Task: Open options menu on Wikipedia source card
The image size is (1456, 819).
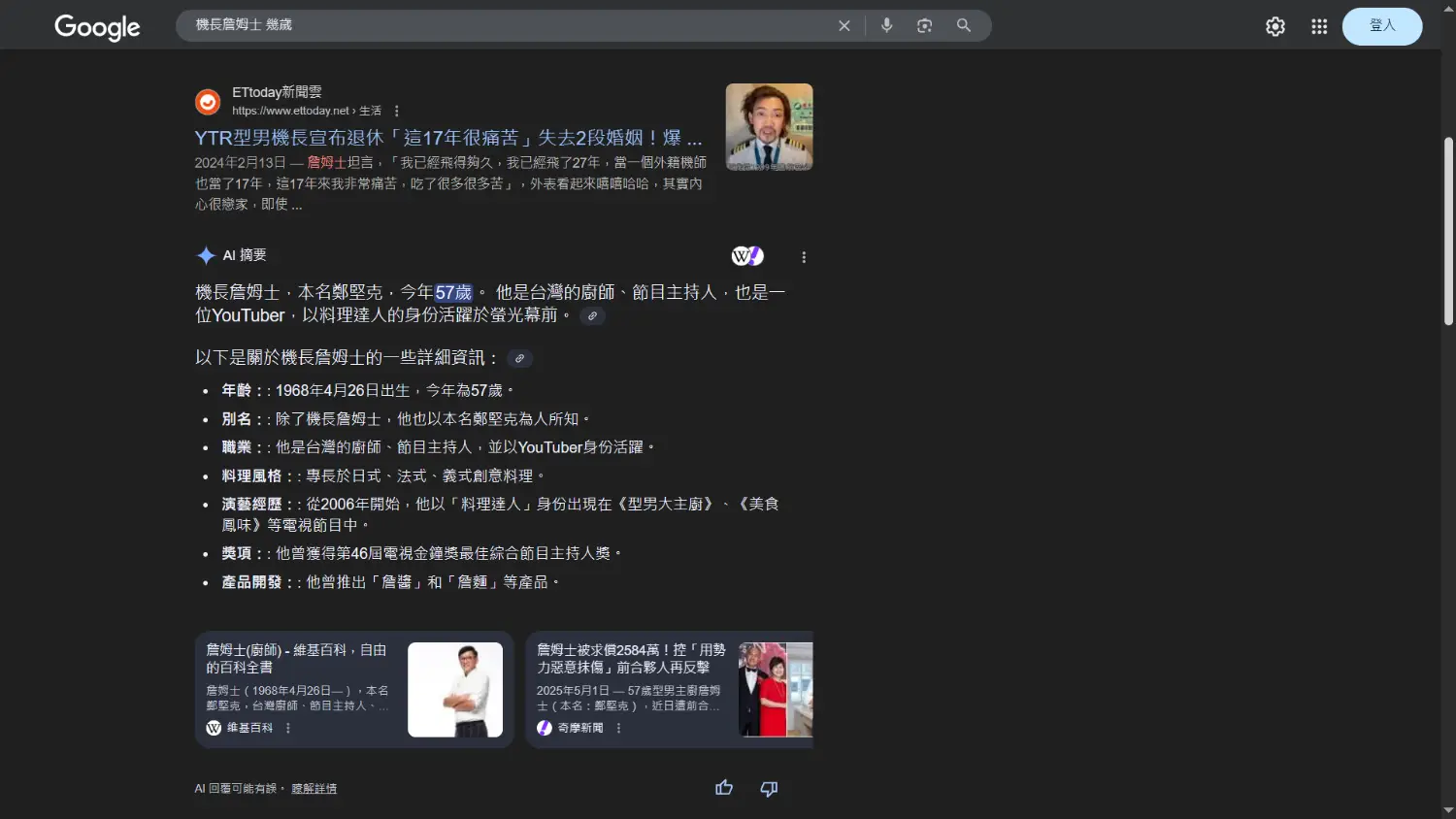Action: click(288, 728)
